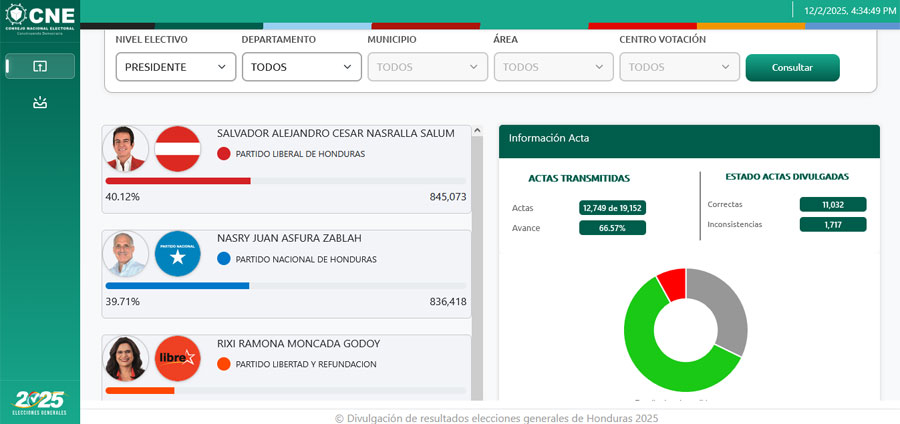Click Rixi Moncada's candidate photo
This screenshot has height=424, width=900.
pyautogui.click(x=125, y=358)
